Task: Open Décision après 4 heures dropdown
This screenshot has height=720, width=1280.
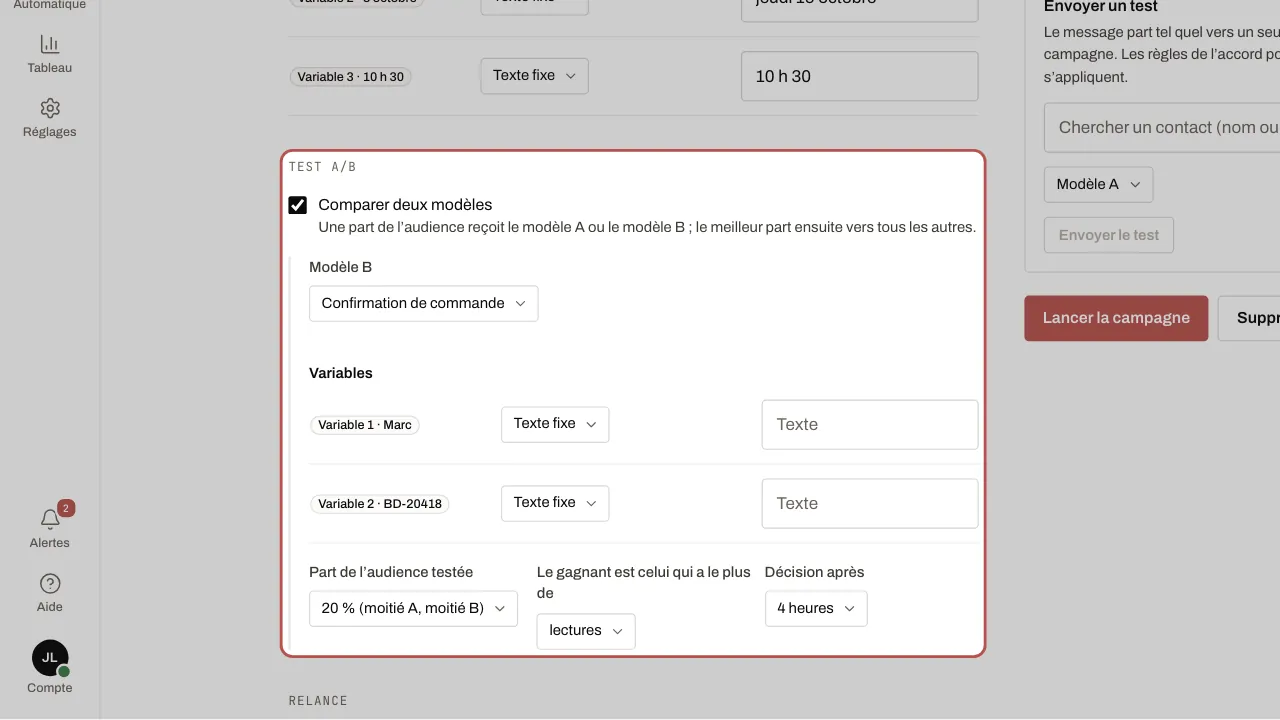Action: click(816, 608)
